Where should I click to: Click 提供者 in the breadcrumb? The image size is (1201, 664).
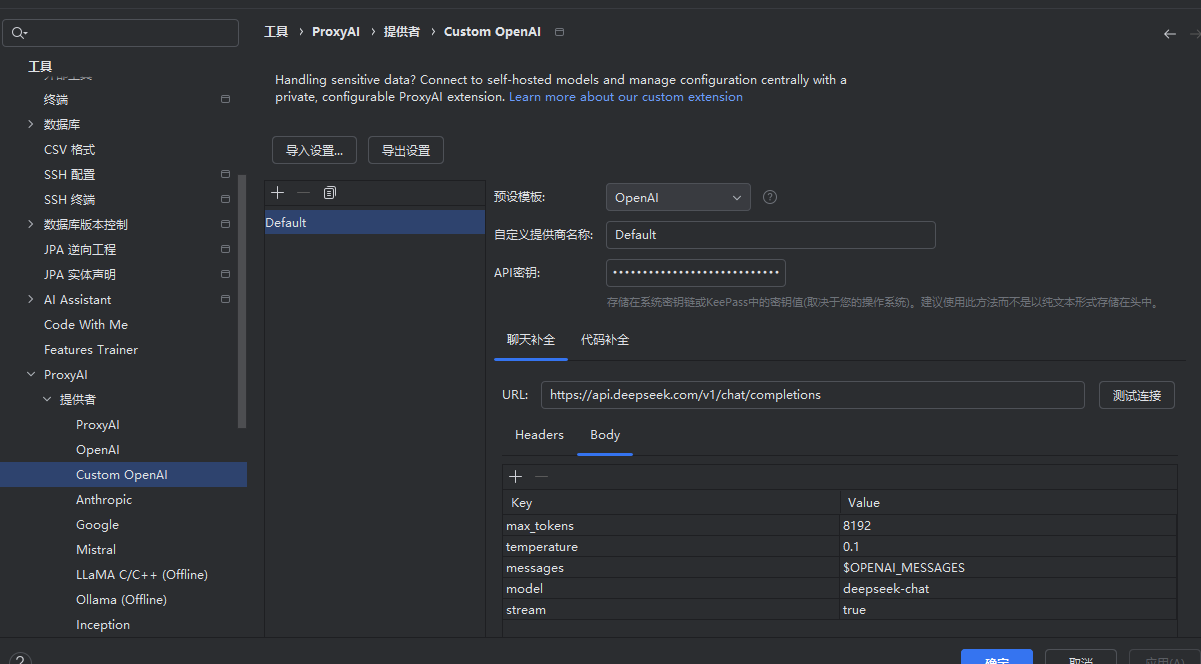[x=402, y=32]
